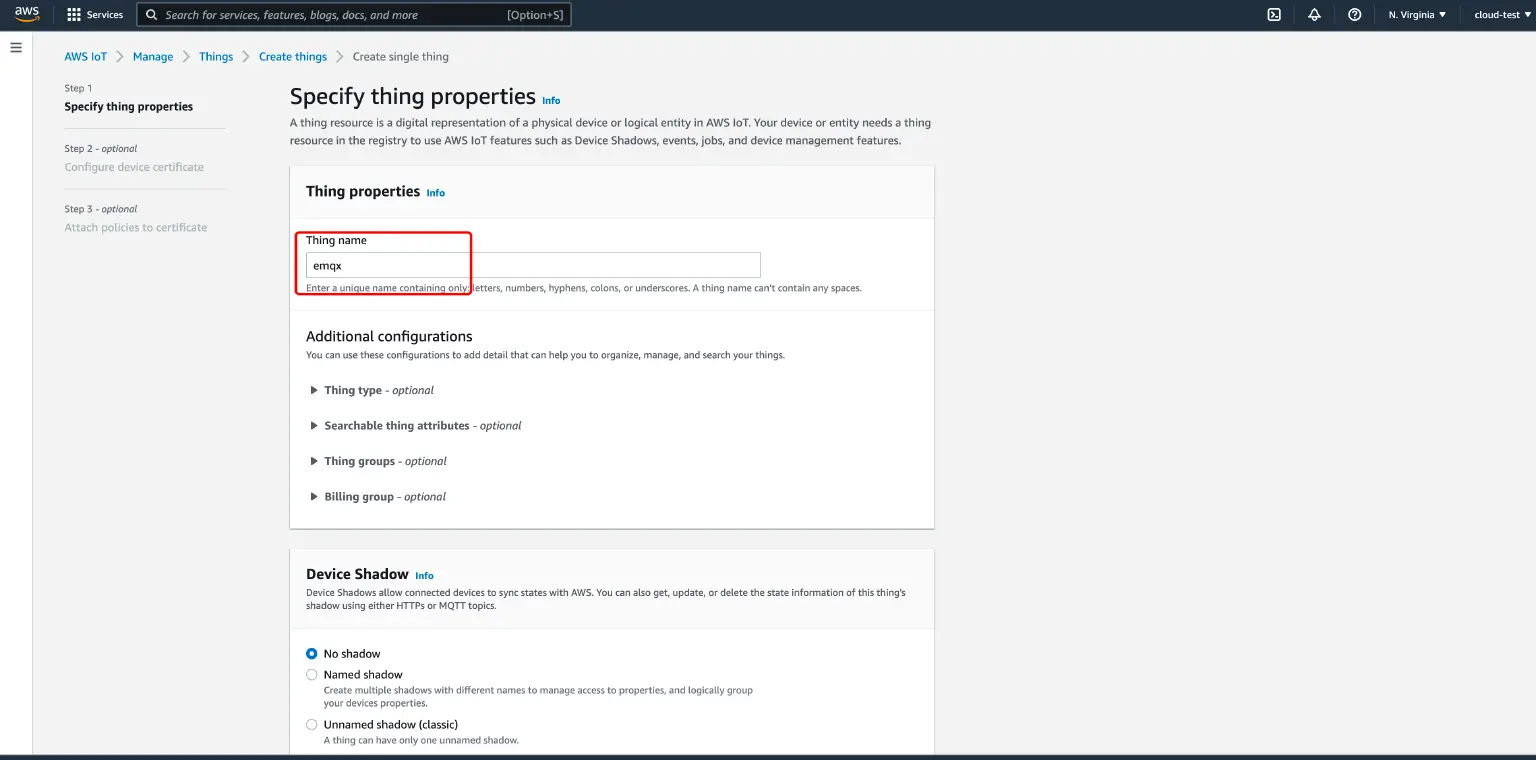
Task: Open the cloud-test account menu
Action: (1500, 14)
